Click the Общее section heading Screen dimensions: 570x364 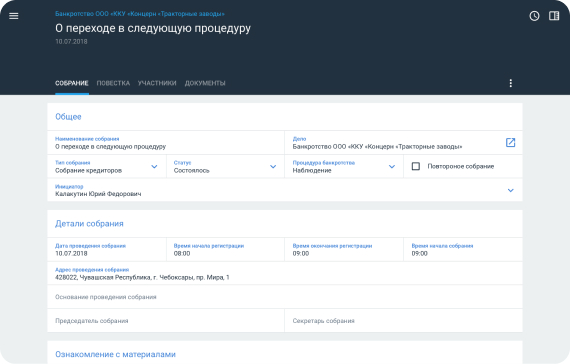(x=68, y=117)
